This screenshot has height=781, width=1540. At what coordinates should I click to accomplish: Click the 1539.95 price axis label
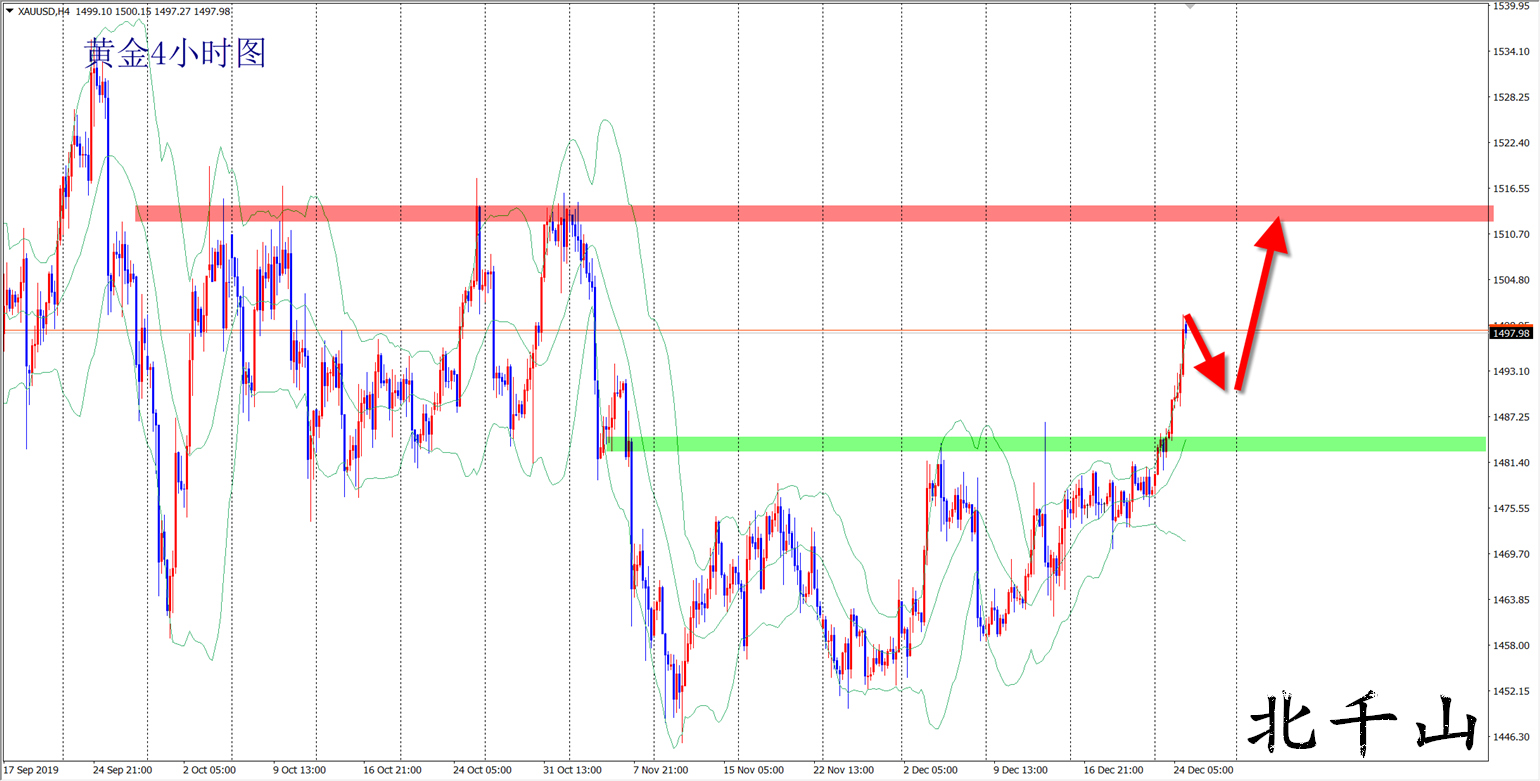click(x=1511, y=6)
